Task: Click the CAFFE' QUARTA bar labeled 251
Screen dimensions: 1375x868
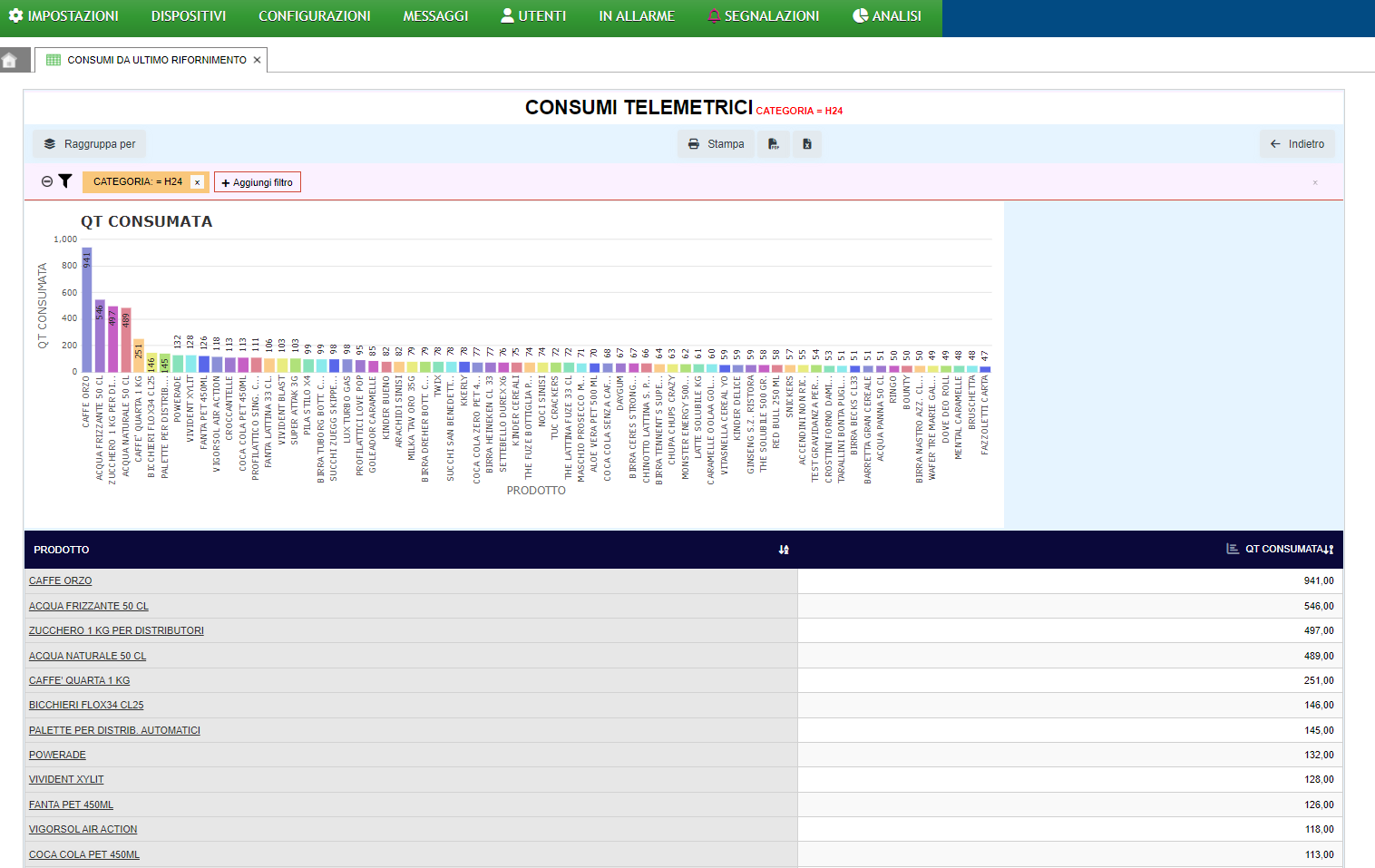Action: (139, 356)
